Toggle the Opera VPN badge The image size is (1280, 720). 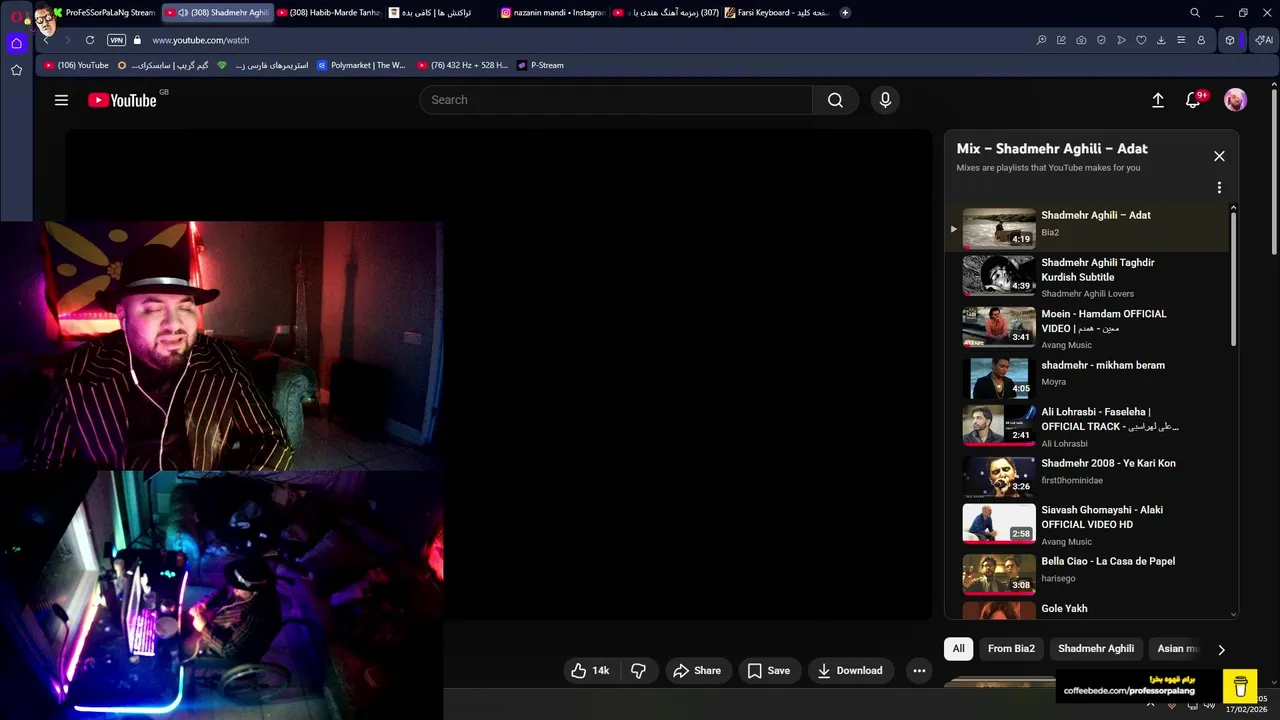tap(116, 40)
